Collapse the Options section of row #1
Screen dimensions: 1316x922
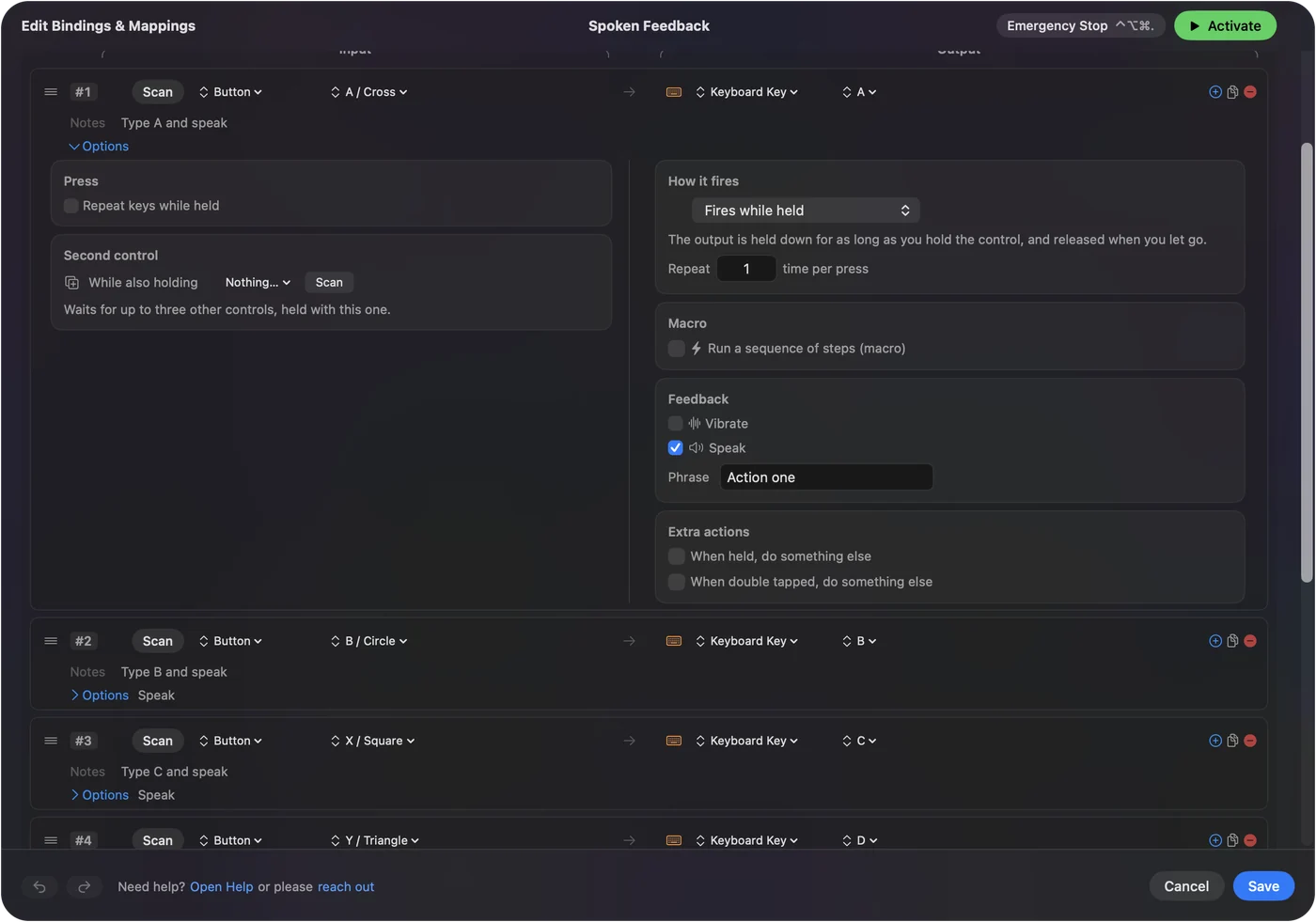(x=99, y=147)
